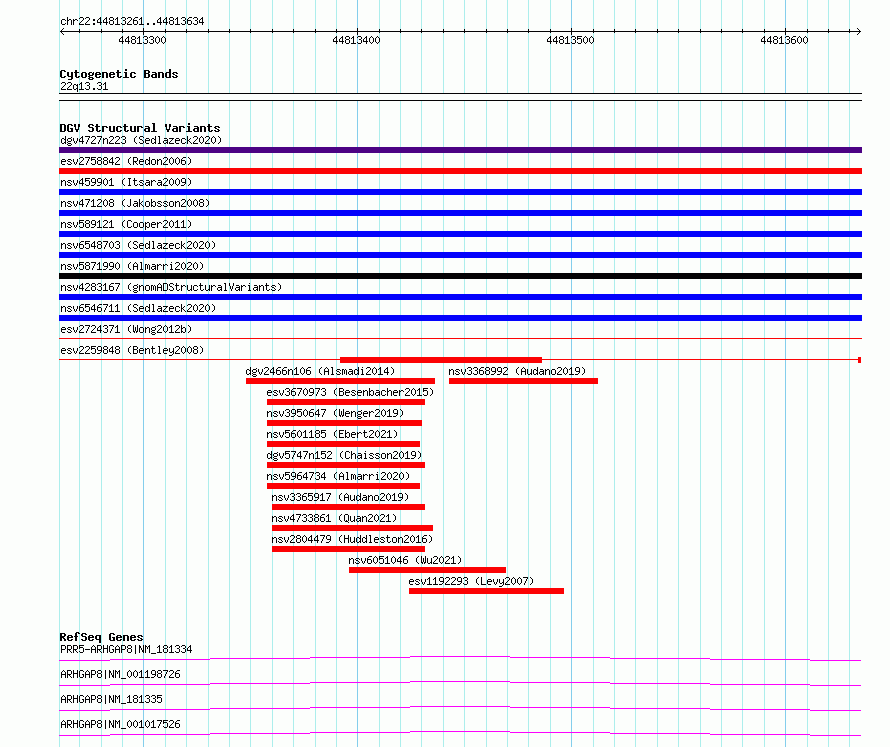The height and width of the screenshot is (747, 890).
Task: Select the nsv589121 (Cooper2011) label
Action: click(126, 224)
